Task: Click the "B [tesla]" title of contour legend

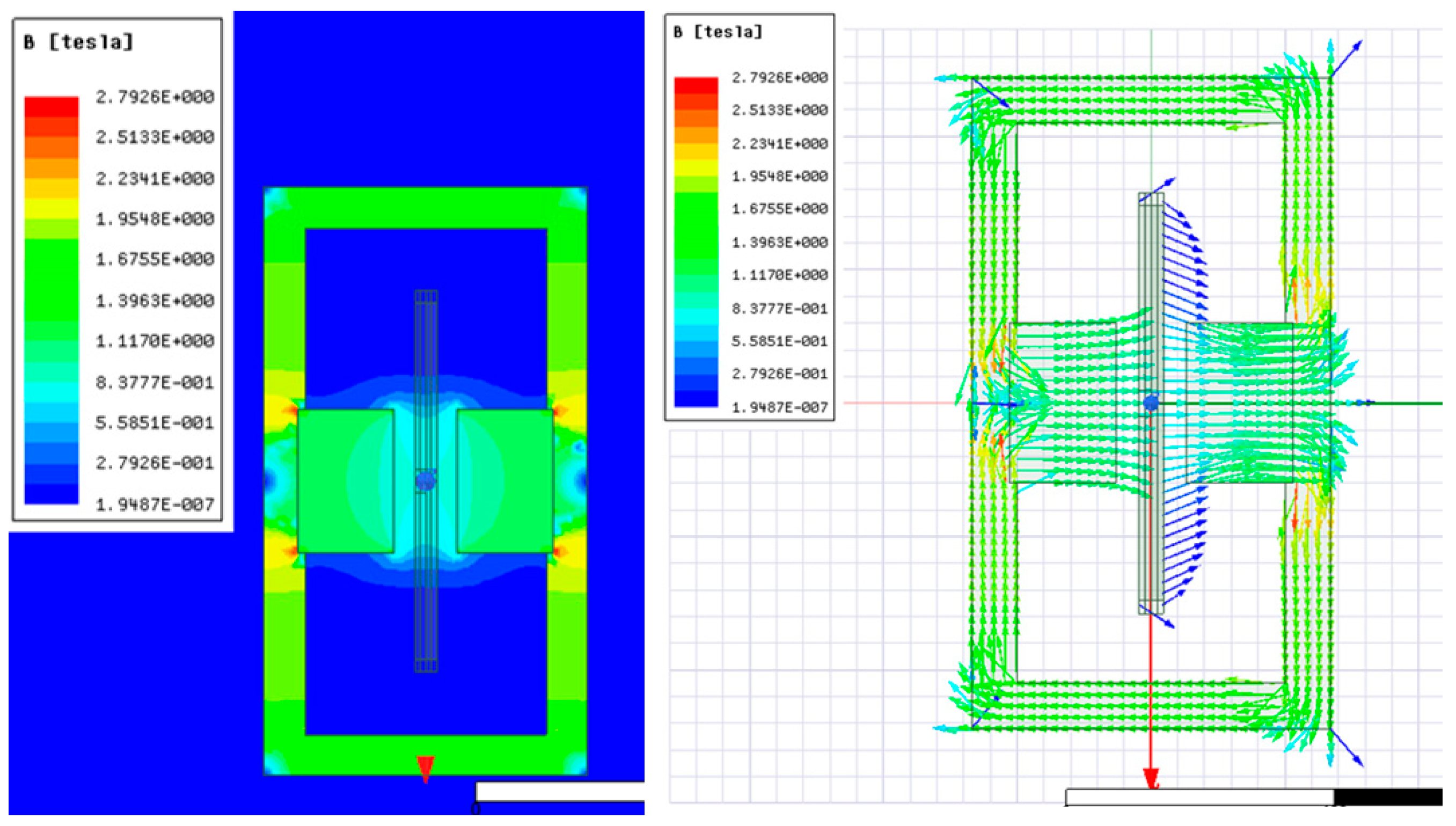Action: tap(78, 42)
